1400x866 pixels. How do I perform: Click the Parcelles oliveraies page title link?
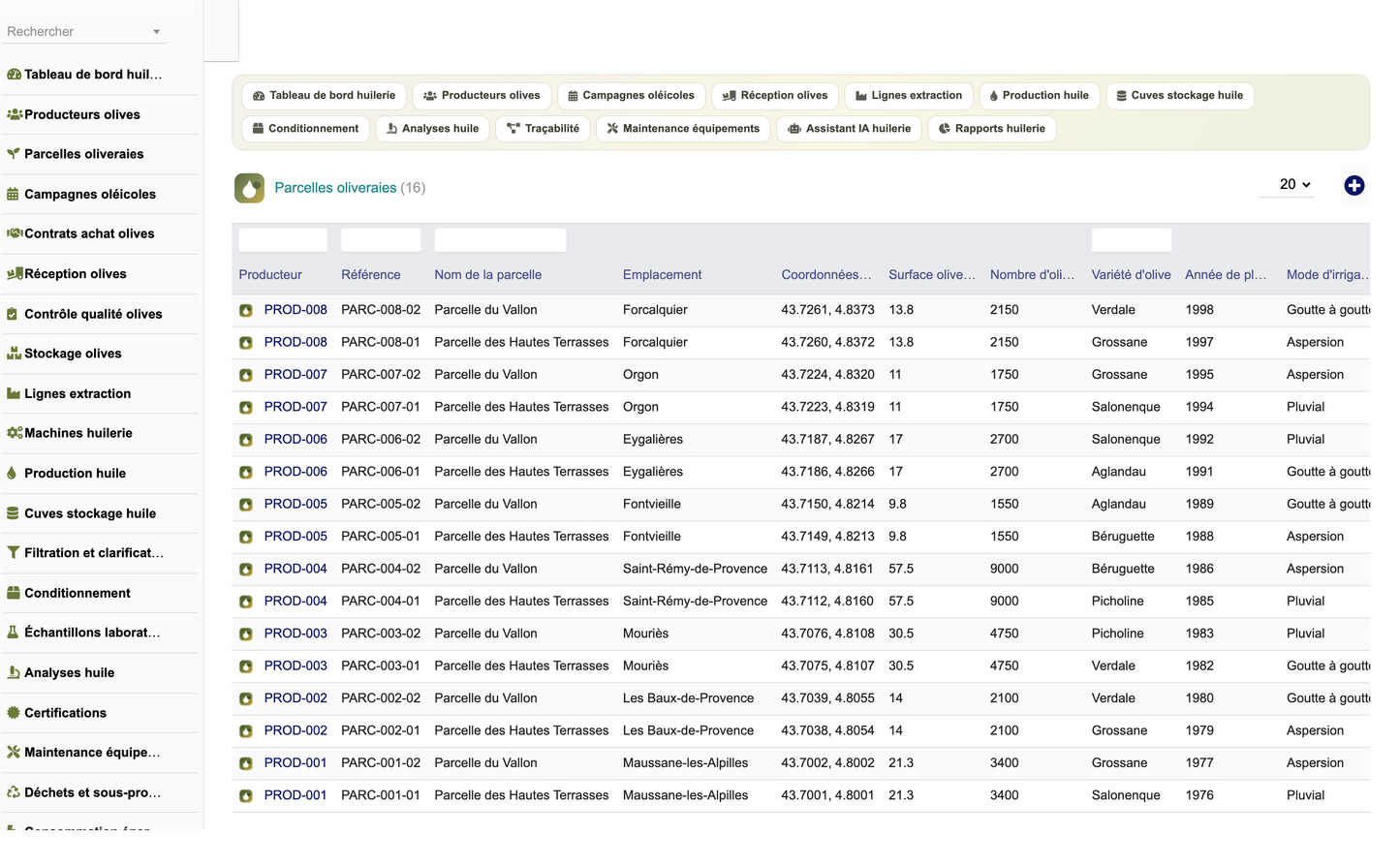coord(335,188)
